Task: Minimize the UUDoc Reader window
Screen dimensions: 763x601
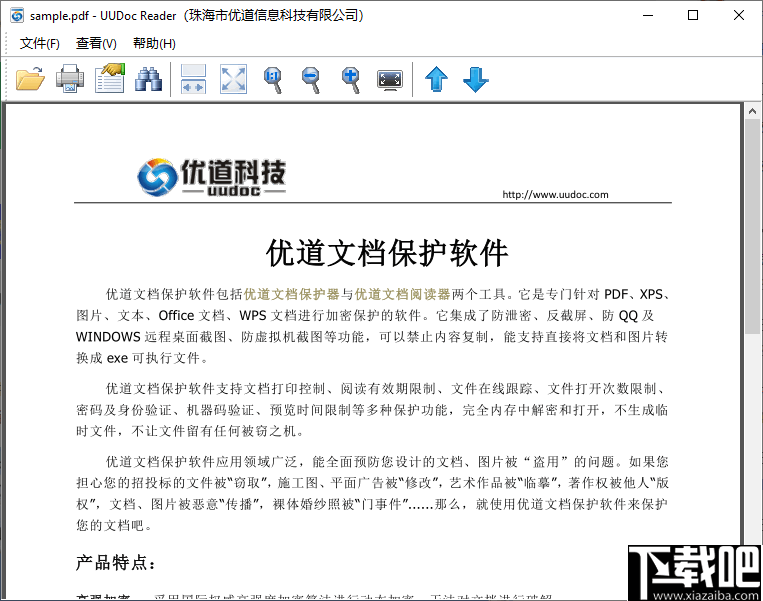Action: point(648,16)
